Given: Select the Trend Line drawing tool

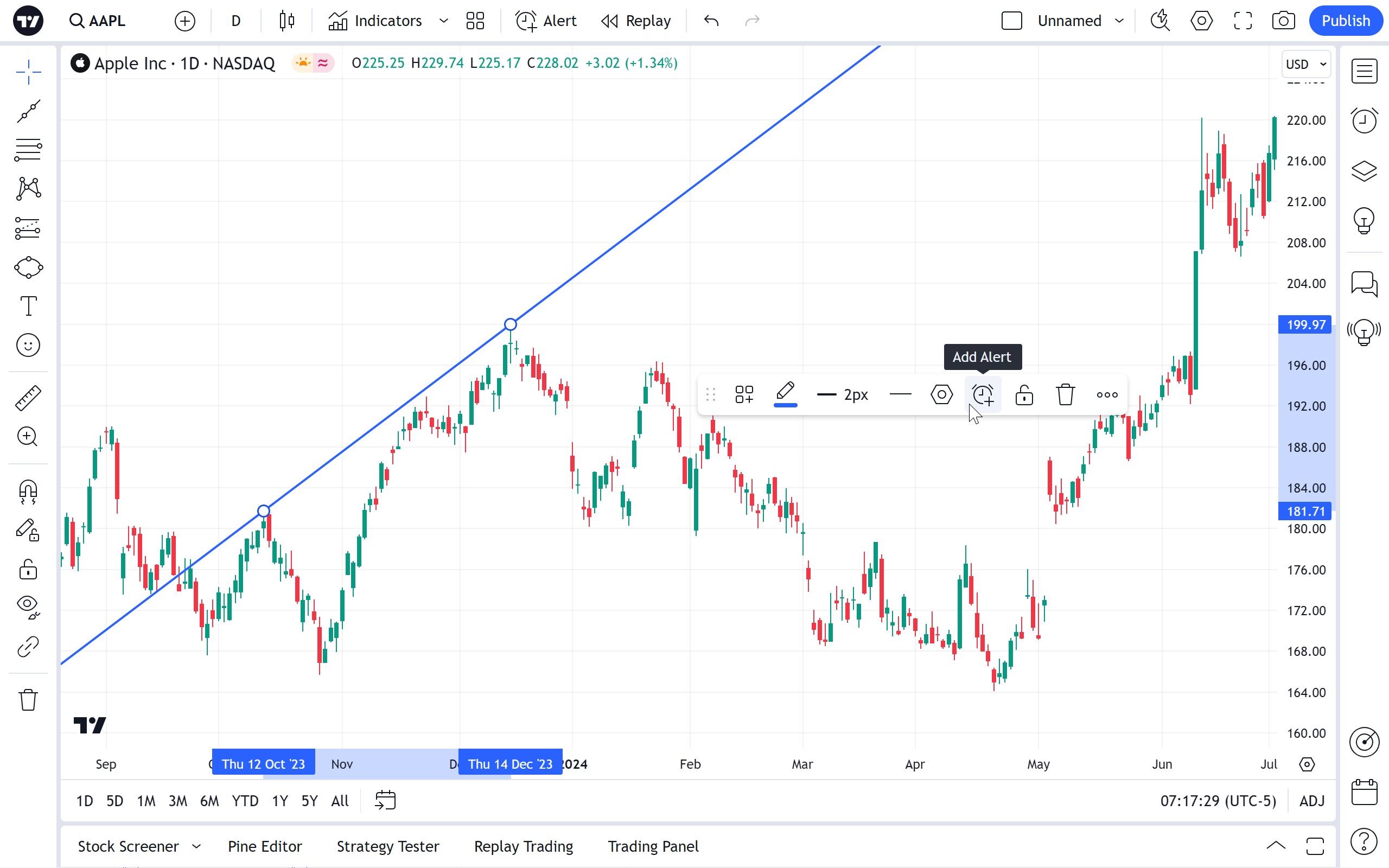Looking at the screenshot, I should [x=28, y=111].
